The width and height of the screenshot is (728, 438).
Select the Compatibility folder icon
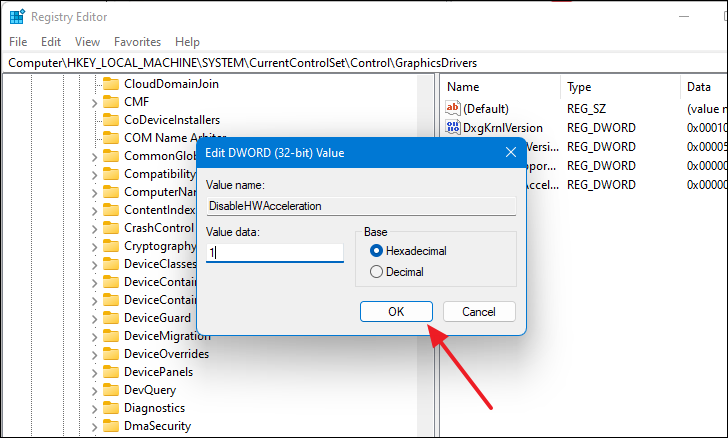point(110,174)
